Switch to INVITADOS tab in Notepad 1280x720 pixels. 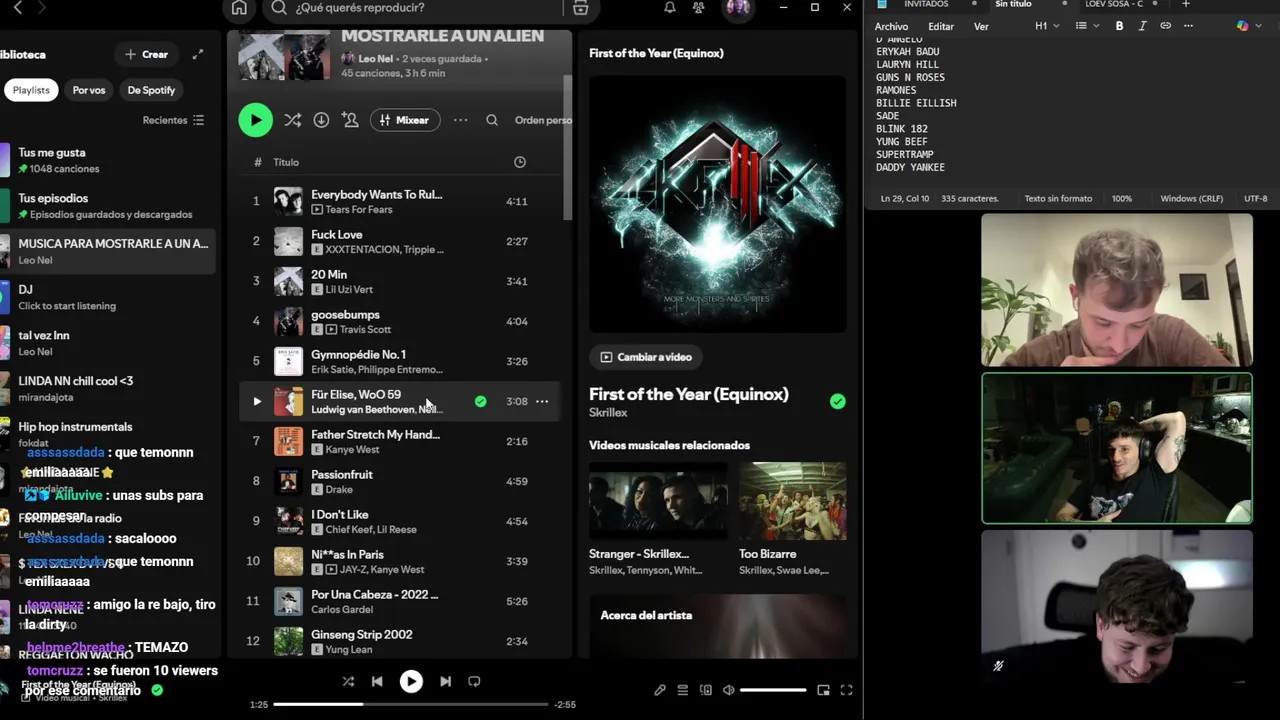[926, 4]
